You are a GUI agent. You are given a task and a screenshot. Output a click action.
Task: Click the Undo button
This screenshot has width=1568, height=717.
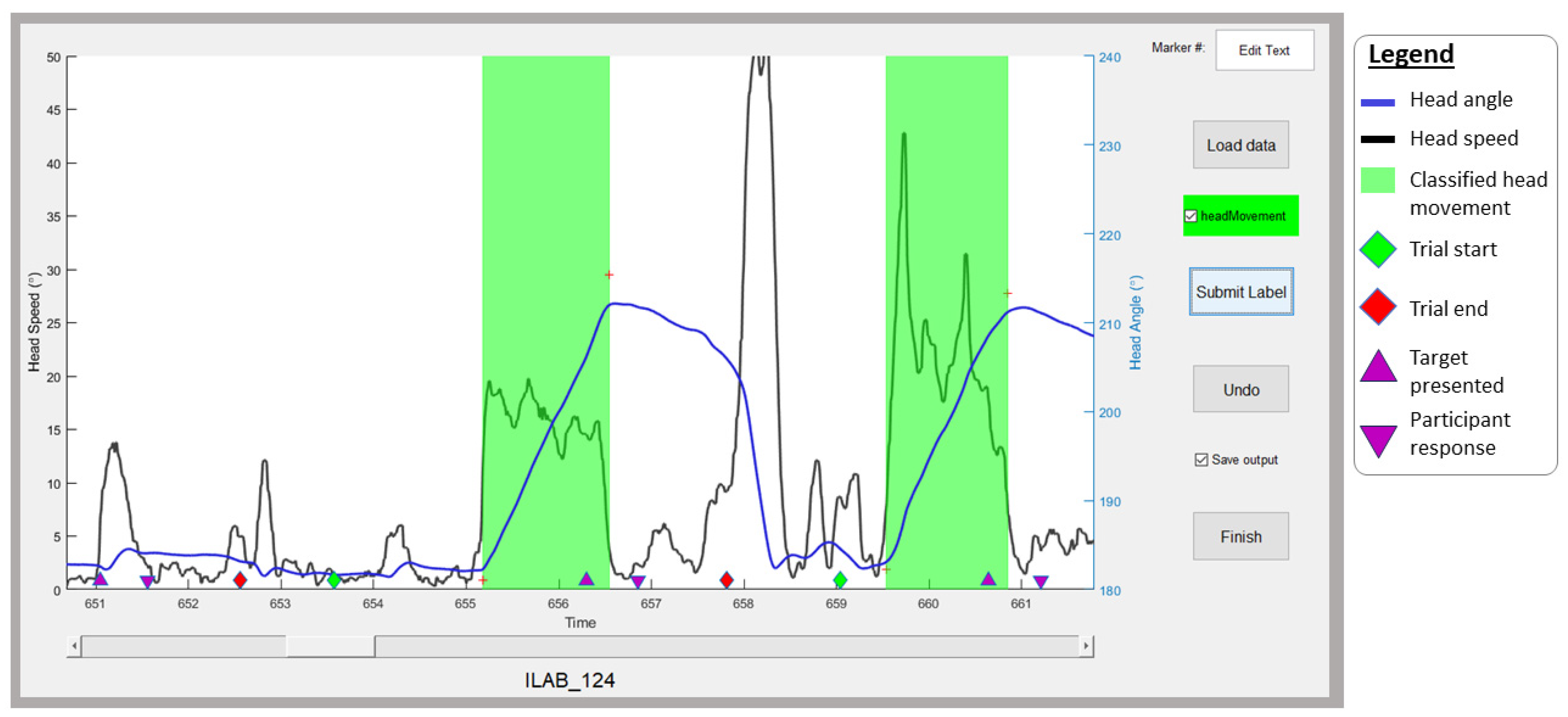tap(1240, 389)
